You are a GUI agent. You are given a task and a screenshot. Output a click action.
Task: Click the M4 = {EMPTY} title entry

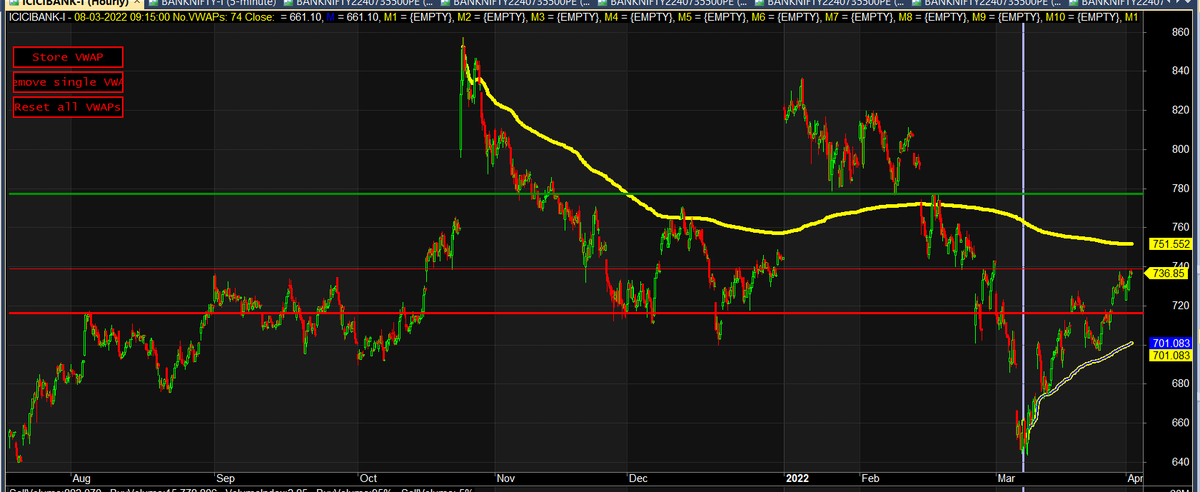point(638,18)
